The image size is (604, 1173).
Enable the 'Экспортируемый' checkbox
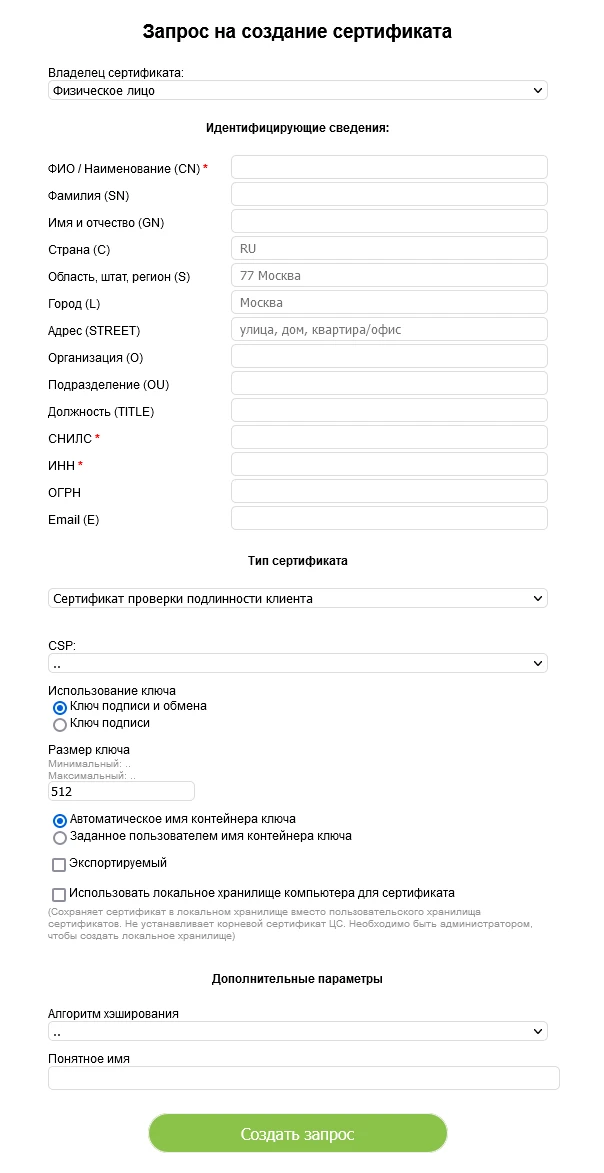pos(59,864)
